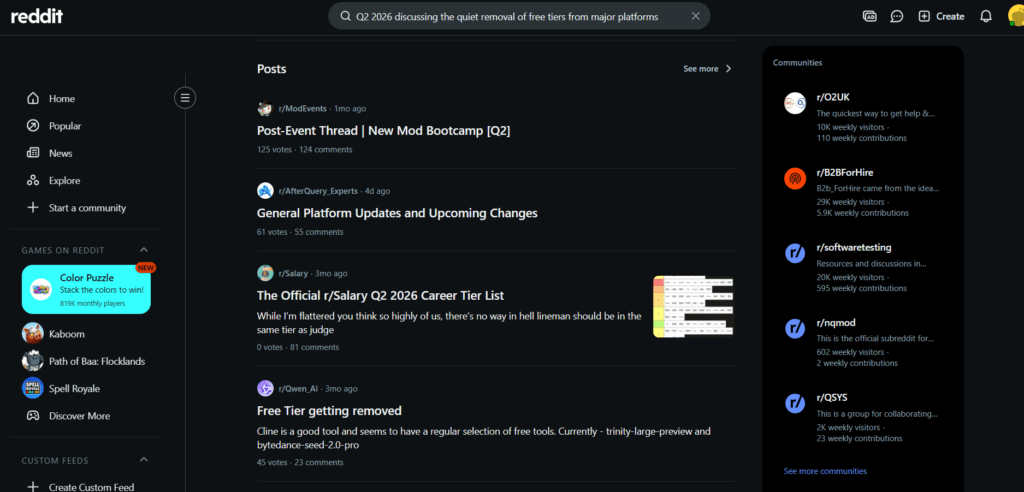This screenshot has width=1024, height=492.
Task: Collapse the Games on Reddit section
Action: (144, 250)
